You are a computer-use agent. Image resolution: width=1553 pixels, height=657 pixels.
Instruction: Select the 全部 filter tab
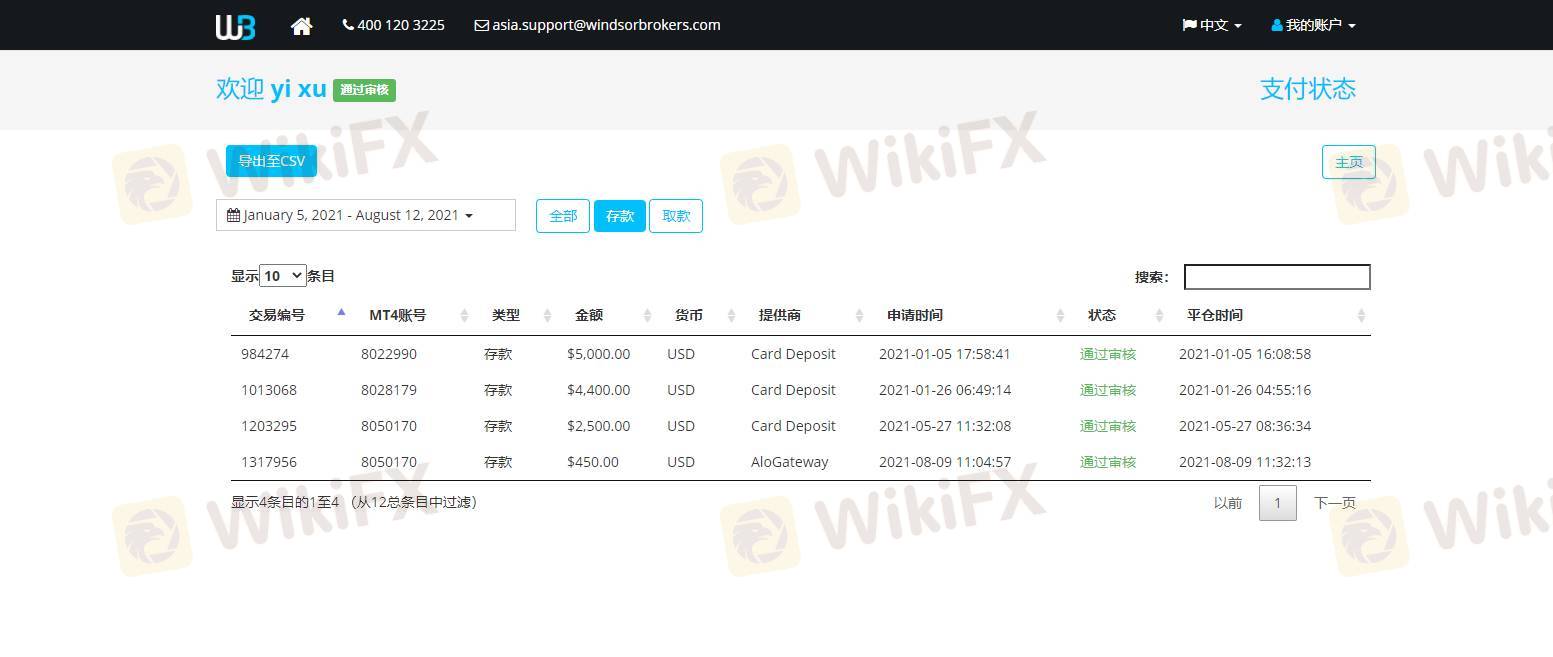(x=563, y=216)
